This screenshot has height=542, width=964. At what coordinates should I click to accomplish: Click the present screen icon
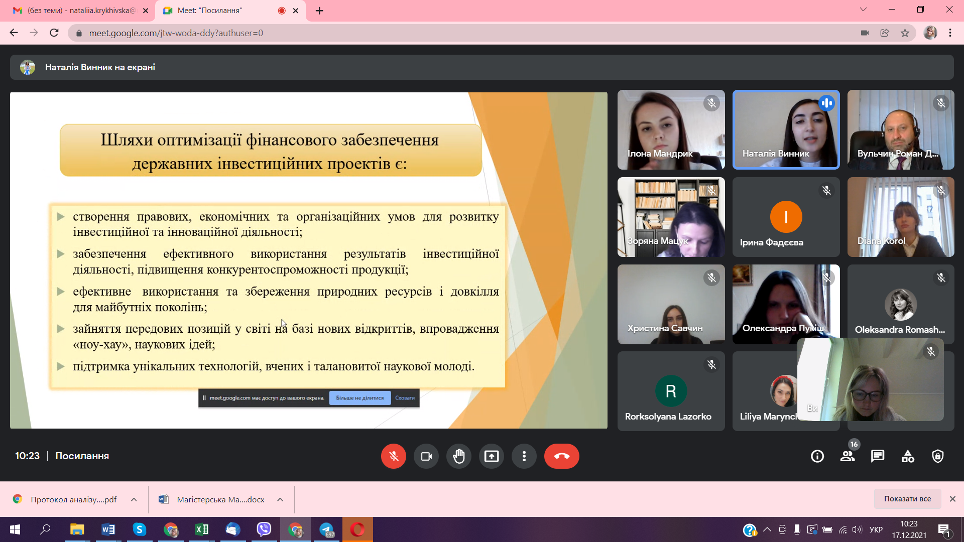pos(491,456)
